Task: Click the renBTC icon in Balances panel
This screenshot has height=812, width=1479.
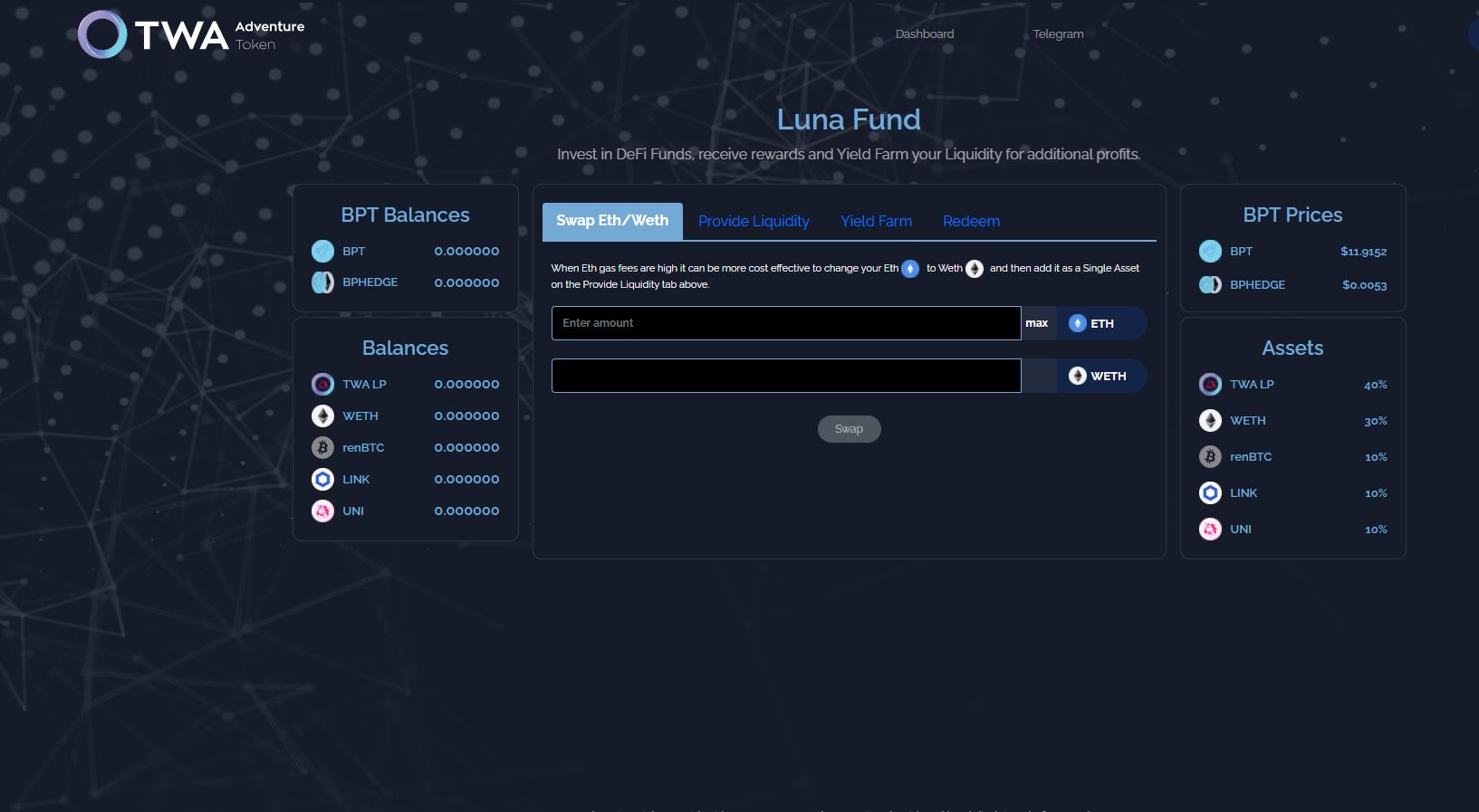Action: point(322,447)
